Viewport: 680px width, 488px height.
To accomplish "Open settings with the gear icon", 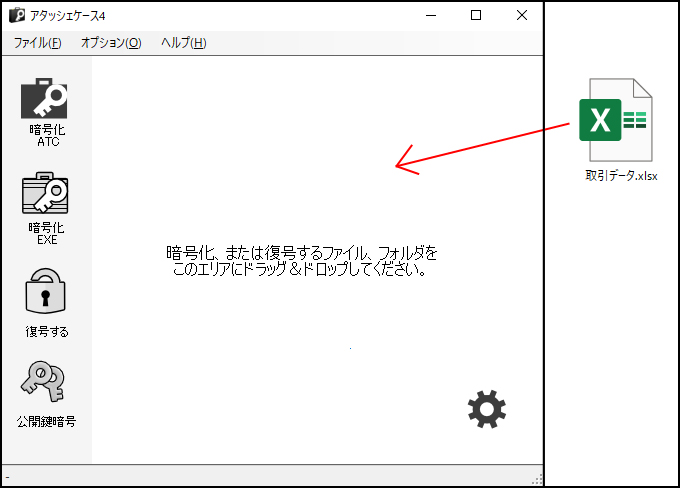I will (487, 408).
